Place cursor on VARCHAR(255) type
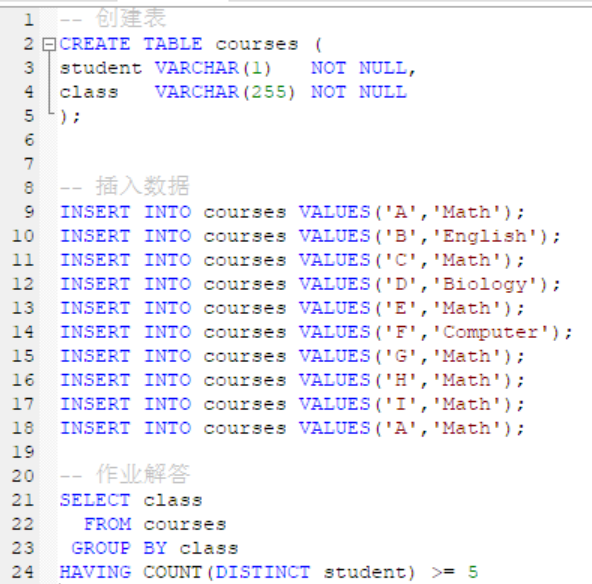This screenshot has height=584, width=592. pyautogui.click(x=225, y=92)
